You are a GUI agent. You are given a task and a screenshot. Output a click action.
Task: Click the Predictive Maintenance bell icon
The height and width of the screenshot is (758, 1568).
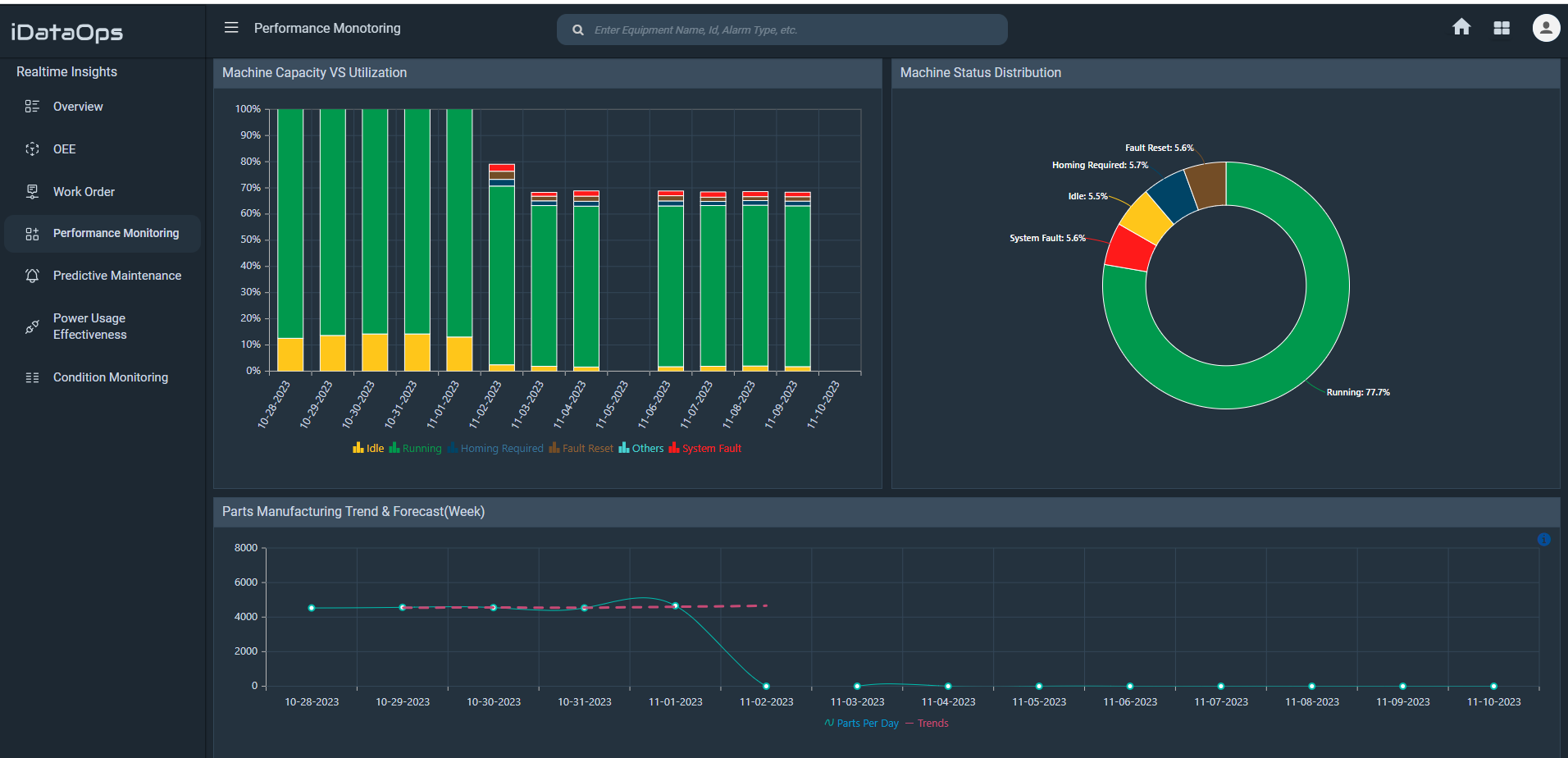(x=32, y=276)
